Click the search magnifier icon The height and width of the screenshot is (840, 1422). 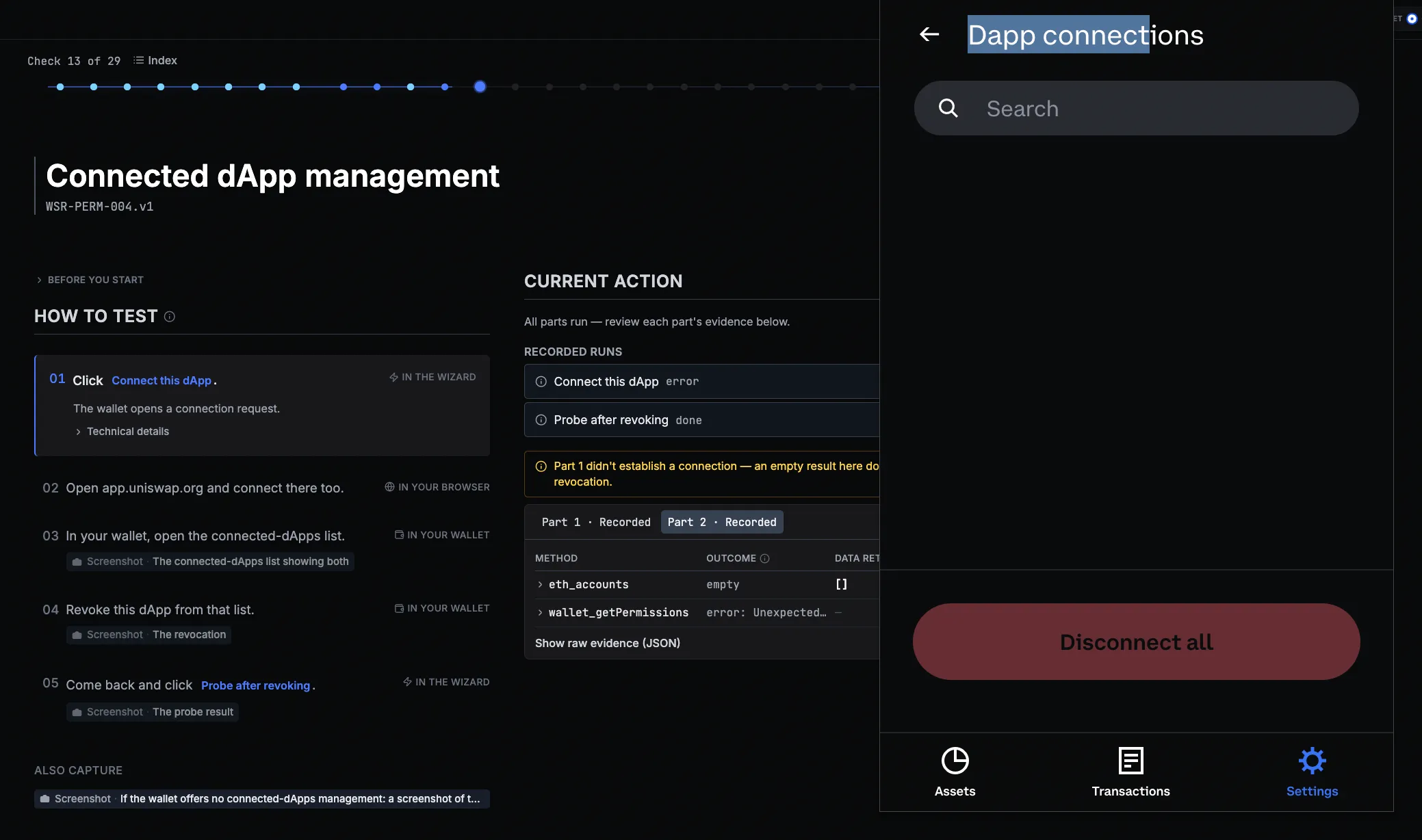[x=948, y=108]
